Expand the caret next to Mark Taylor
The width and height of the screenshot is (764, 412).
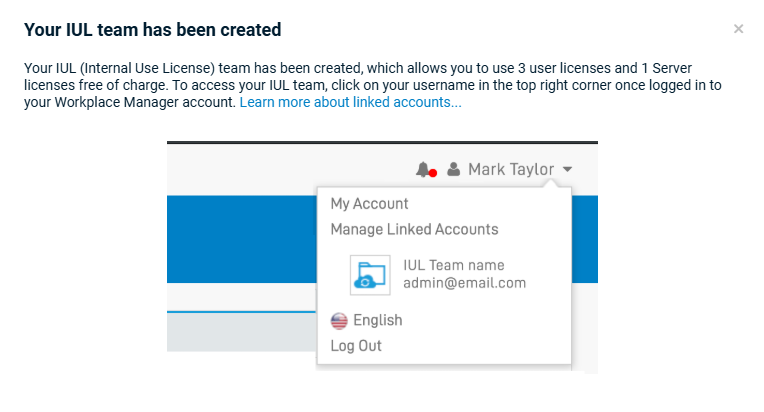(x=567, y=170)
